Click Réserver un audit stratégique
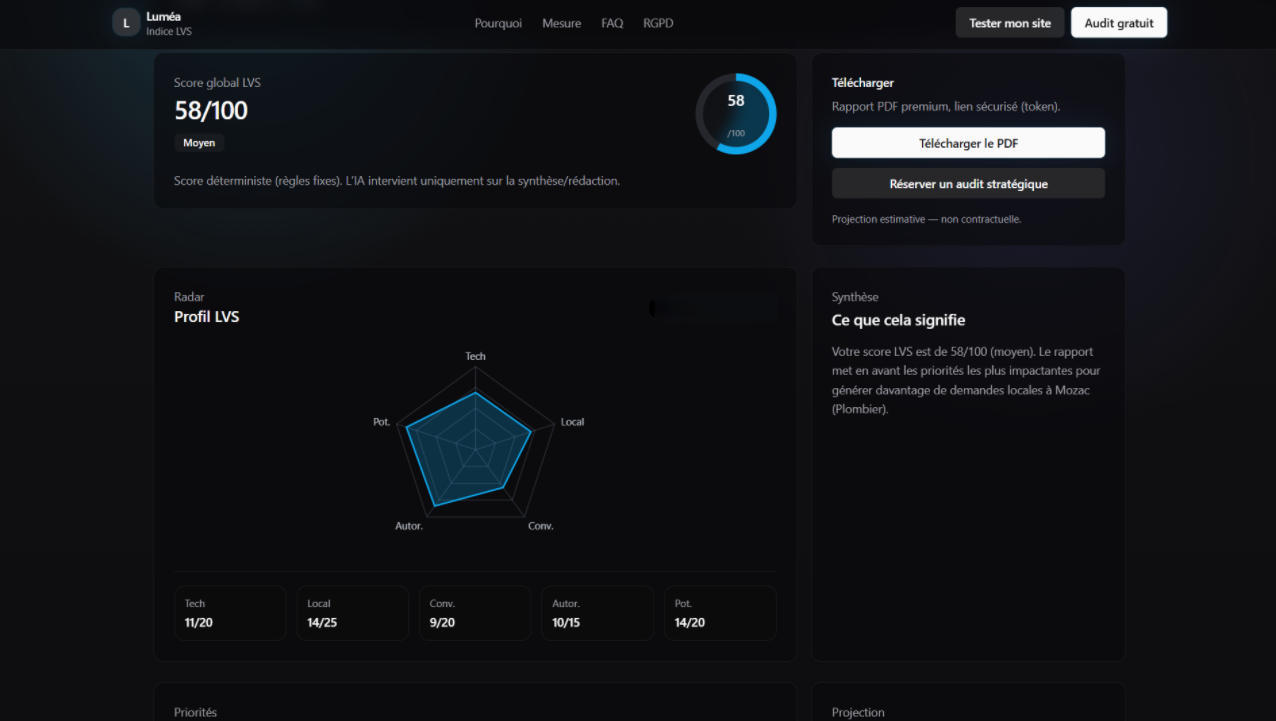This screenshot has width=1276, height=721. pyautogui.click(x=968, y=184)
